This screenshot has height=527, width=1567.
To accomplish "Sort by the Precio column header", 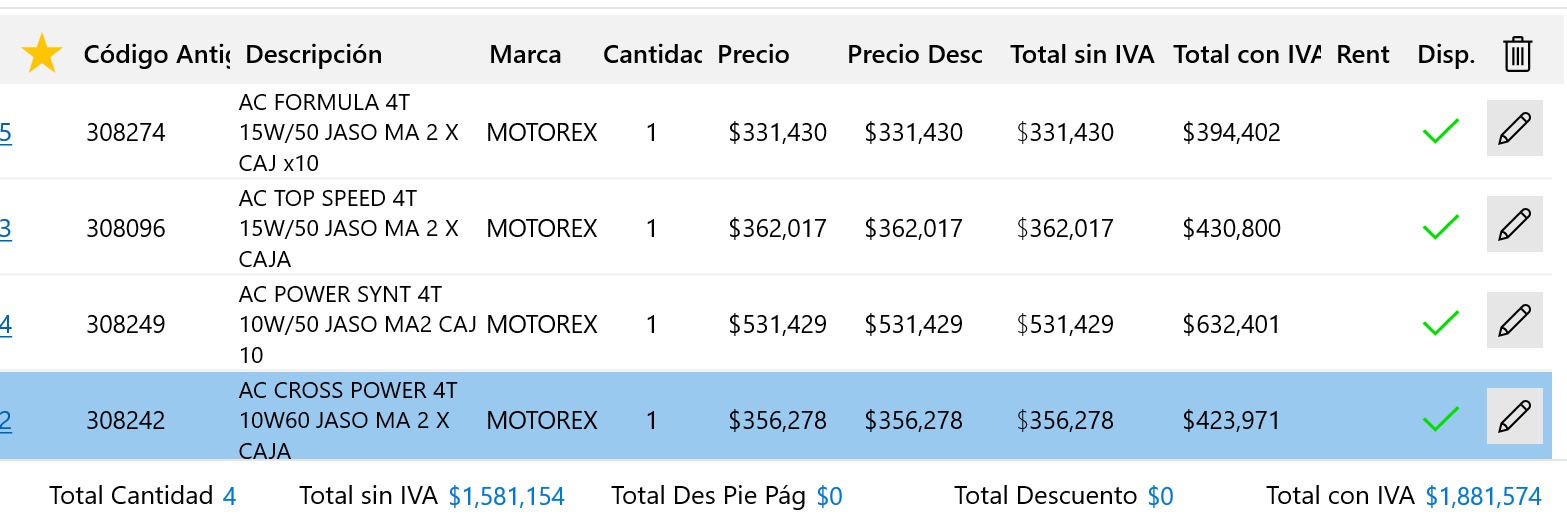I will (x=753, y=54).
